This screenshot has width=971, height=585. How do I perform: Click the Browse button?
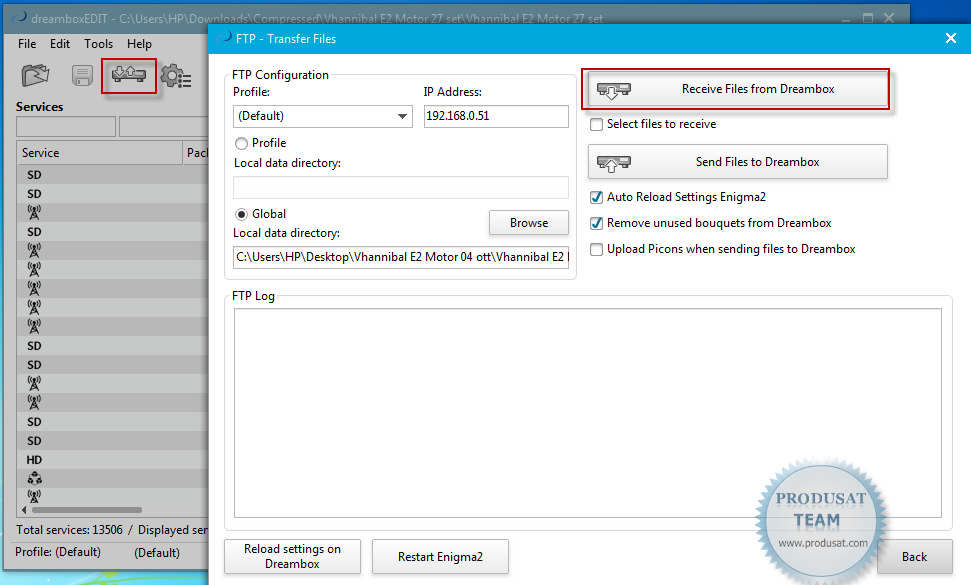(529, 223)
